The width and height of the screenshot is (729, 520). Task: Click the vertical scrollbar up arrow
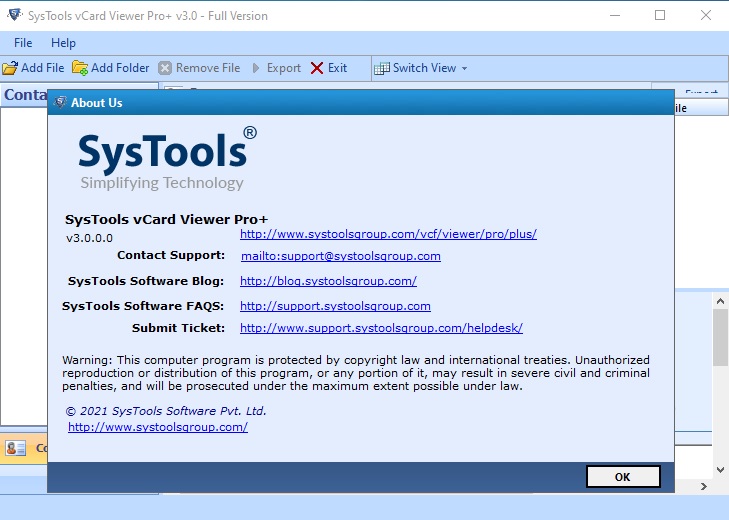pos(720,301)
